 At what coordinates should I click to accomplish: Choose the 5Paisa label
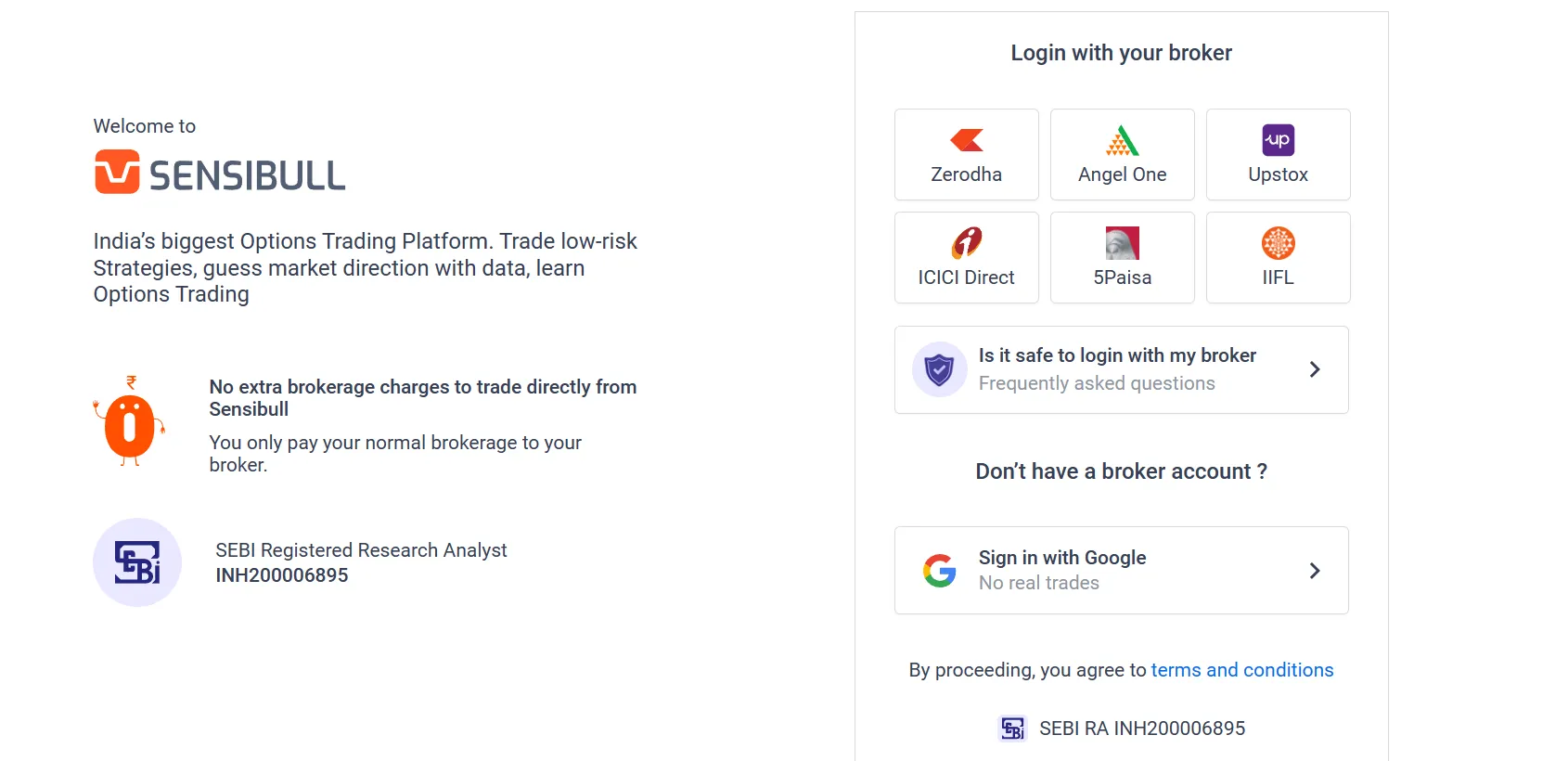[1122, 277]
